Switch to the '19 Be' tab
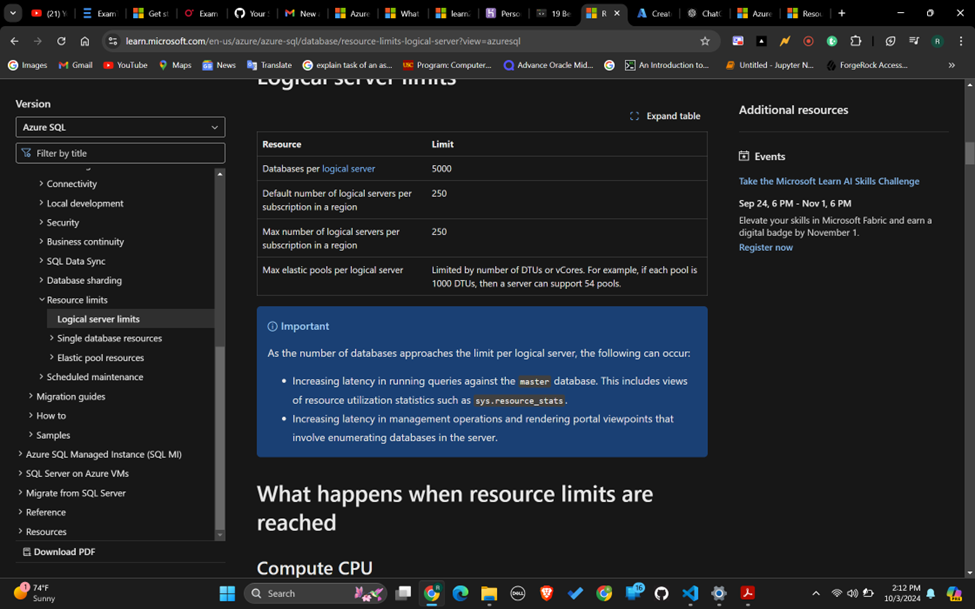Screen dimensions: 975x609 coord(553,13)
